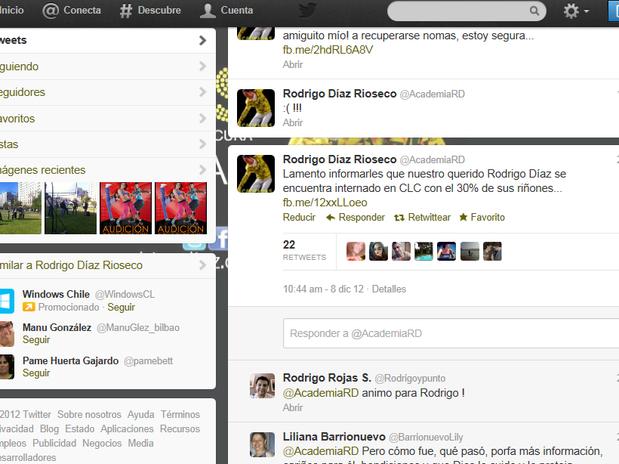
Task: Click inside the top search box
Action: [467, 11]
